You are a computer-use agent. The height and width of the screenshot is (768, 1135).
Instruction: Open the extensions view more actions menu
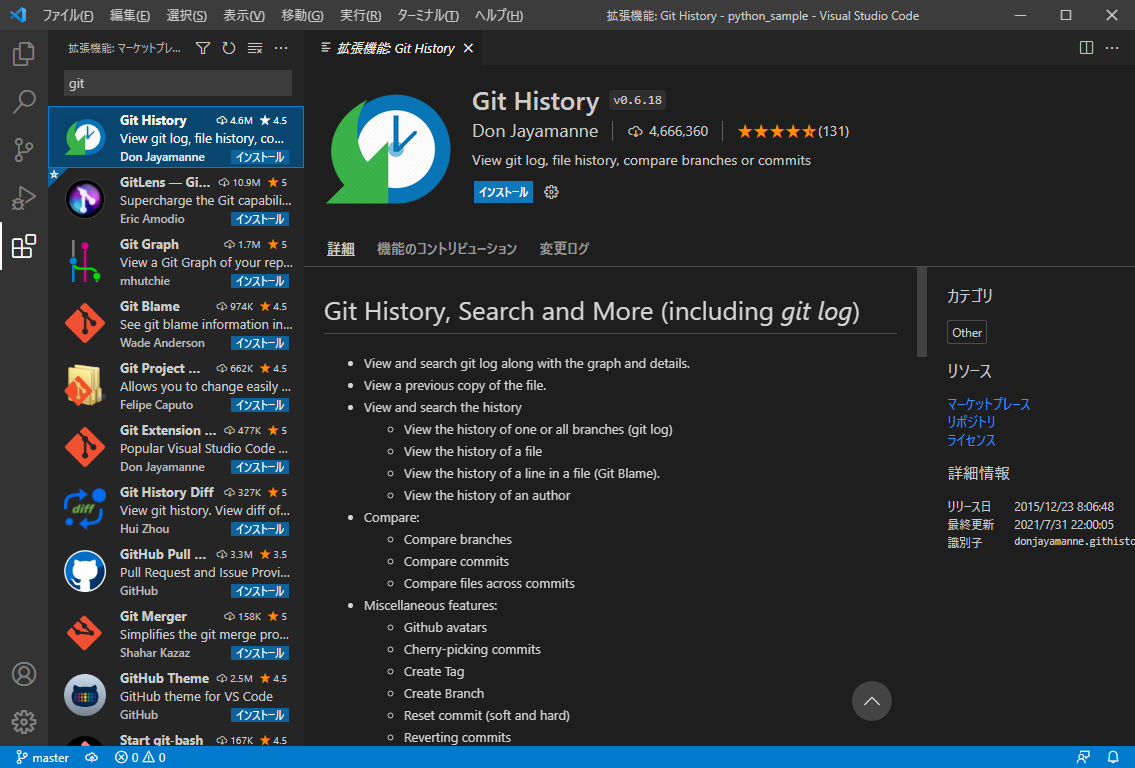click(281, 48)
